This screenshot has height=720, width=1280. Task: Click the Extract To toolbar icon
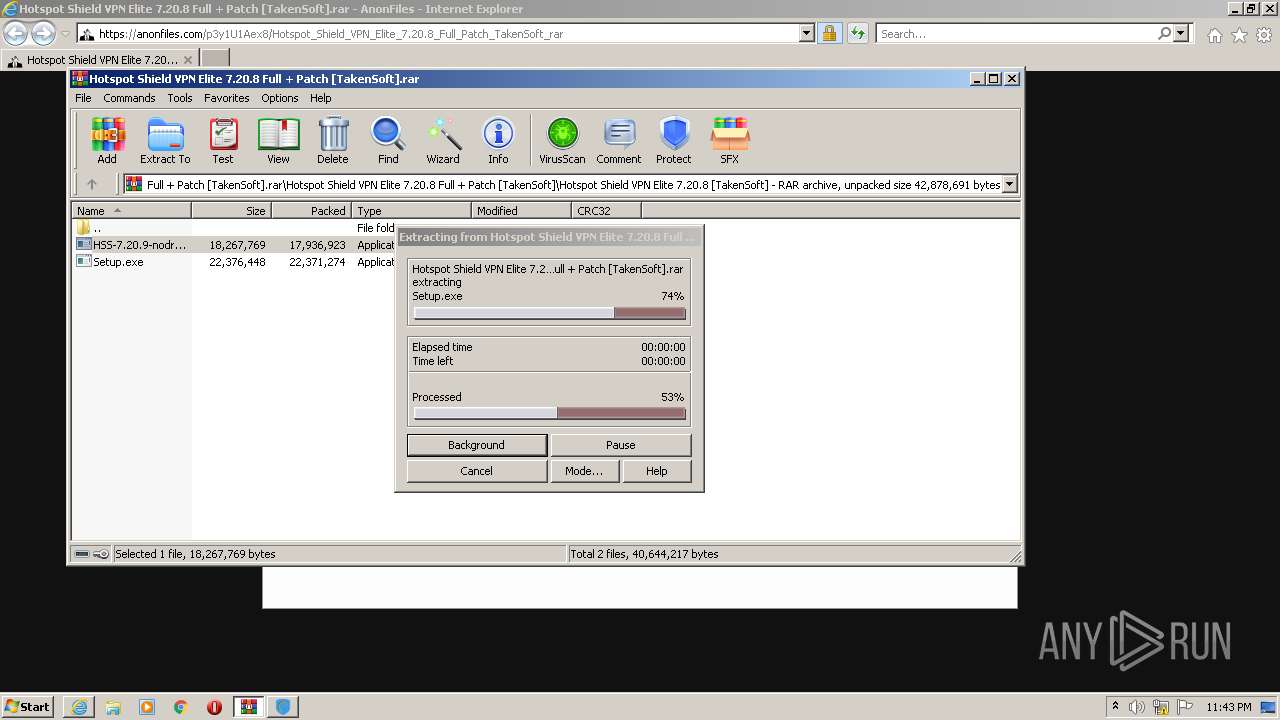coord(165,140)
